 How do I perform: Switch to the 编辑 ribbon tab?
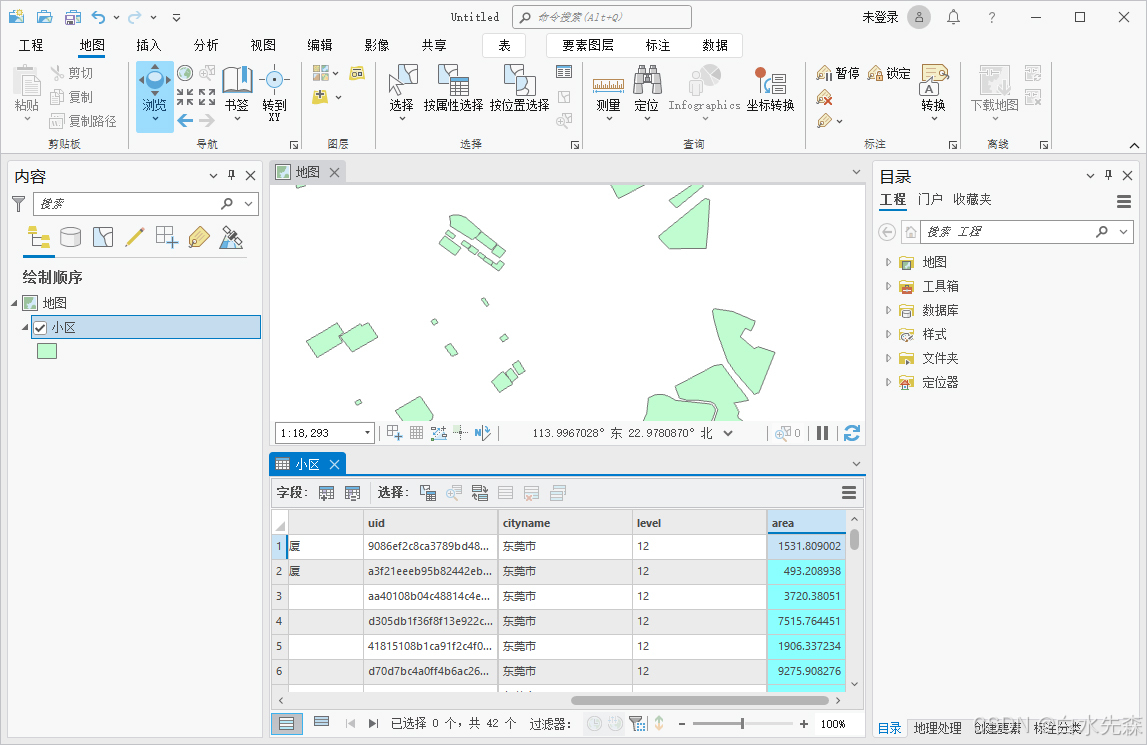320,45
